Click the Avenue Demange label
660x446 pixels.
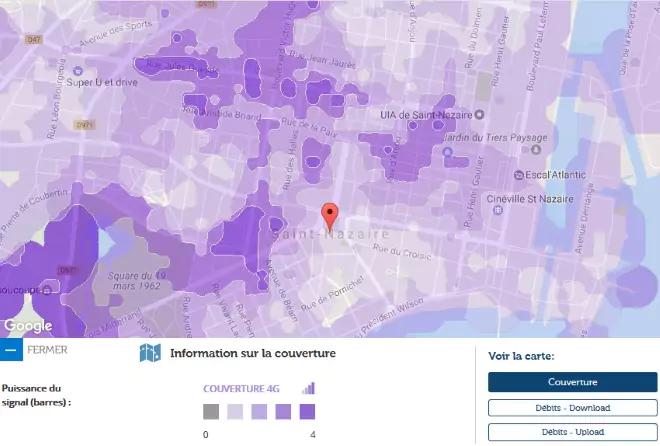pos(585,218)
